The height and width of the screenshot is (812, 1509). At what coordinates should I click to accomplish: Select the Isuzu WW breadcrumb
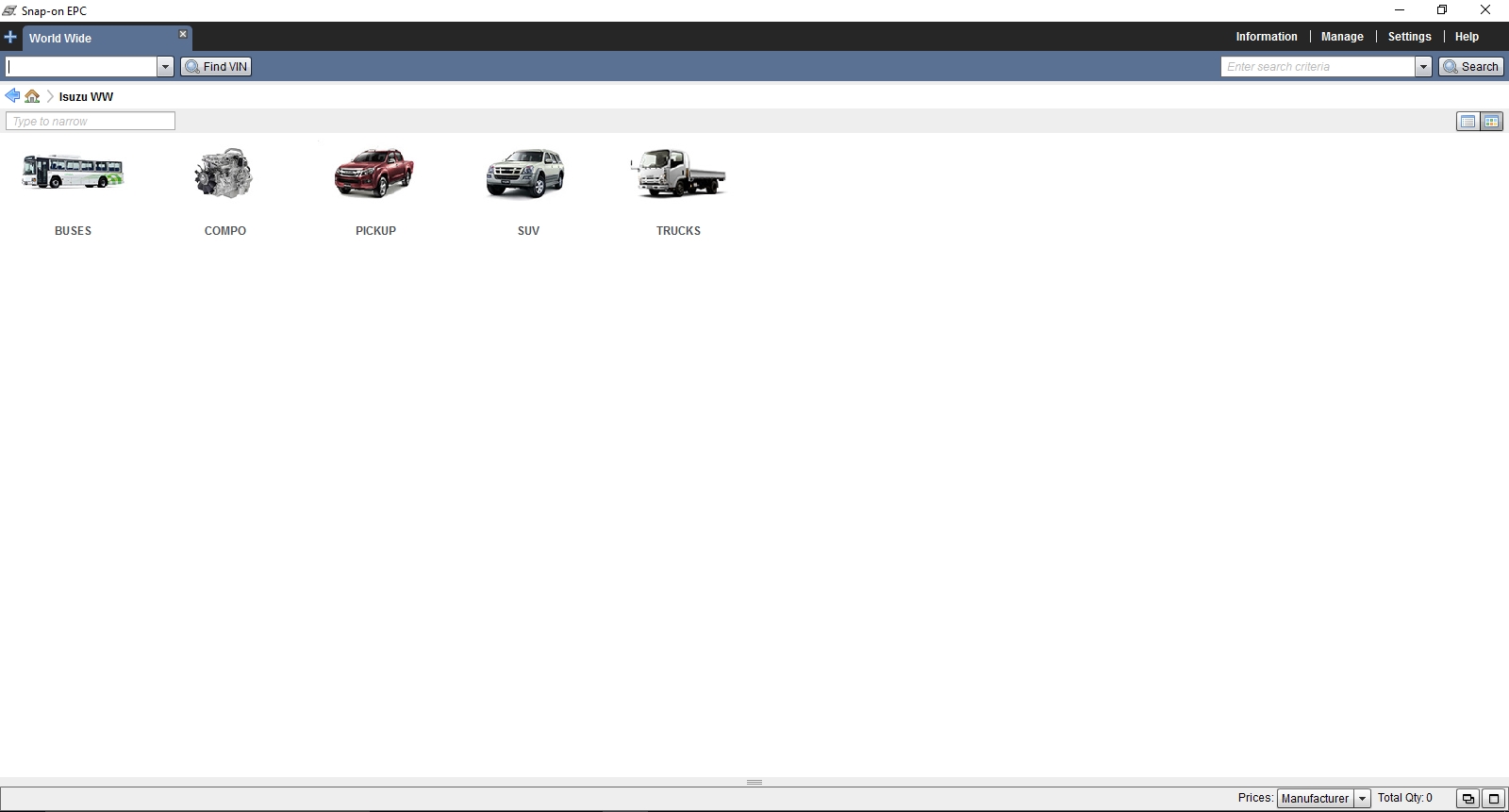click(86, 97)
